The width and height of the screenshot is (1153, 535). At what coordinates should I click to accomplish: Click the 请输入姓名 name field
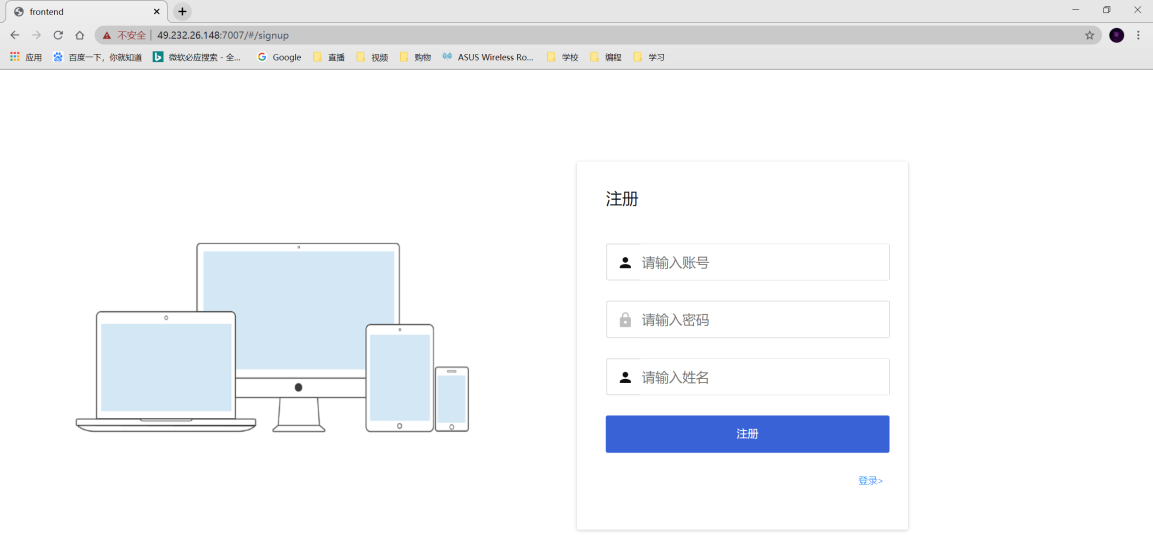pos(748,377)
